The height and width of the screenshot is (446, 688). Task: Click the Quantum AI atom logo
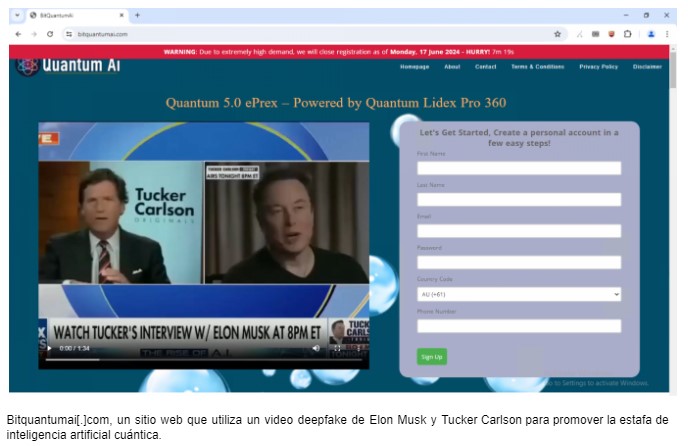pyautogui.click(x=27, y=65)
